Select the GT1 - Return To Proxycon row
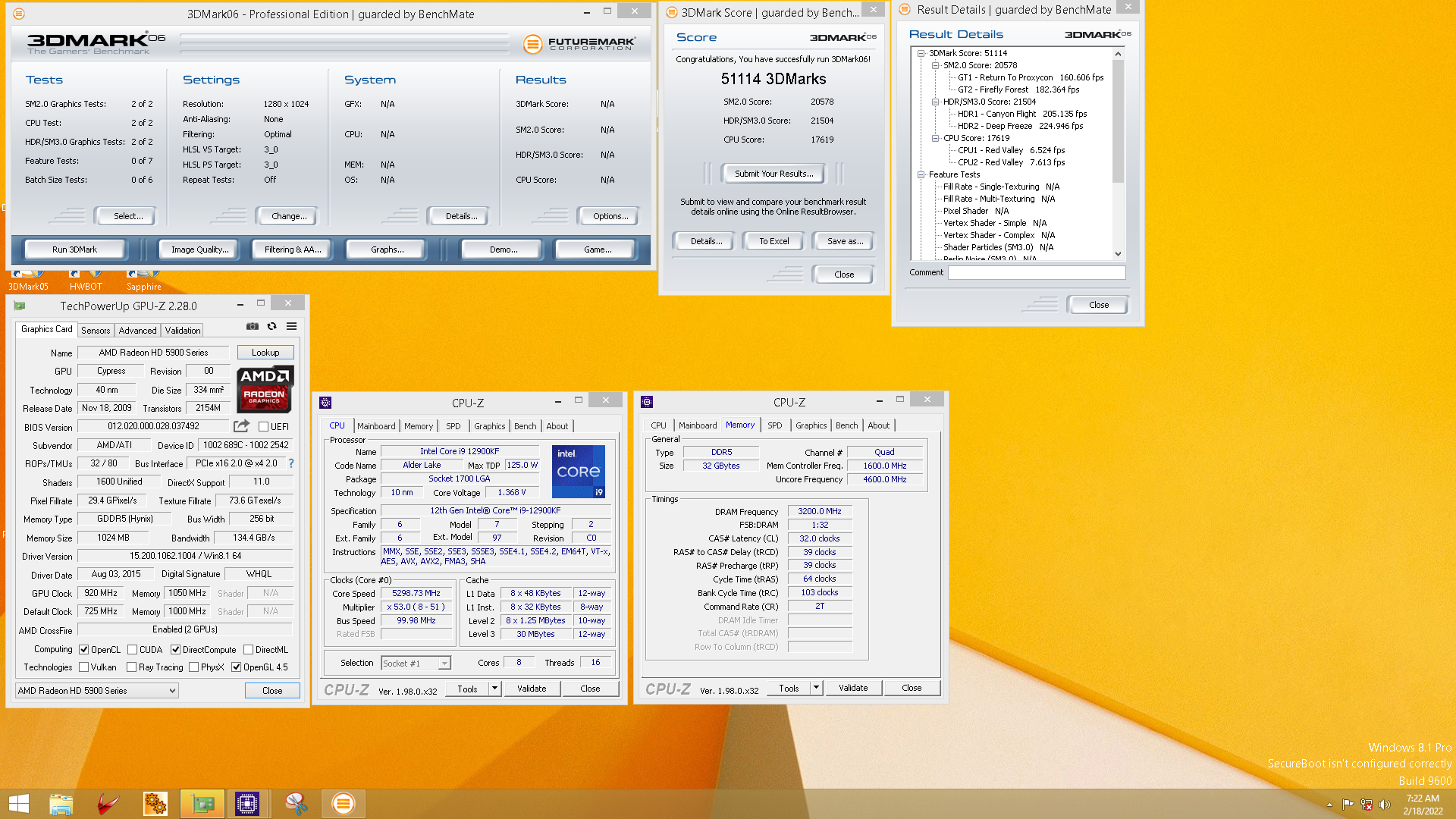Screen dimensions: 1456x819 pyautogui.click(x=1030, y=77)
